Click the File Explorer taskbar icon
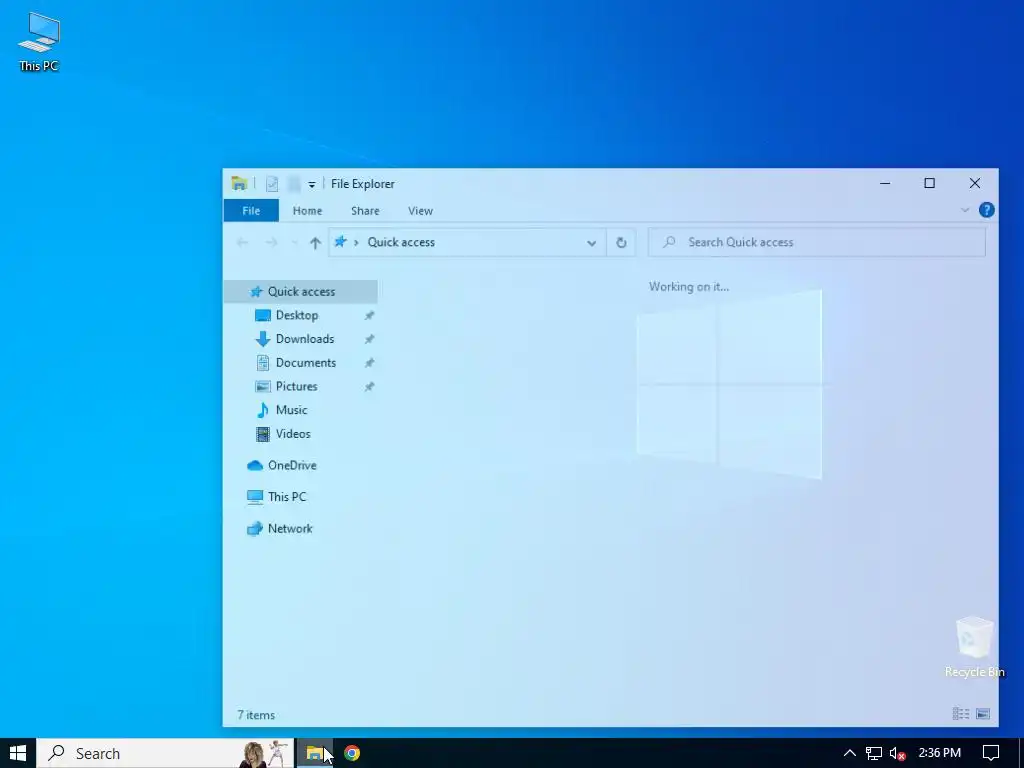1024x768 pixels. tap(315, 753)
